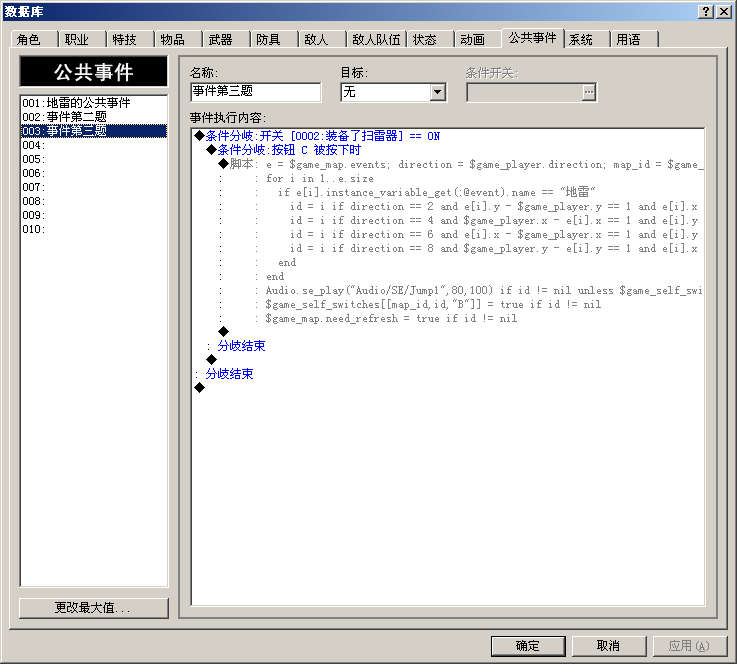Open the 武器 tab

226,39
